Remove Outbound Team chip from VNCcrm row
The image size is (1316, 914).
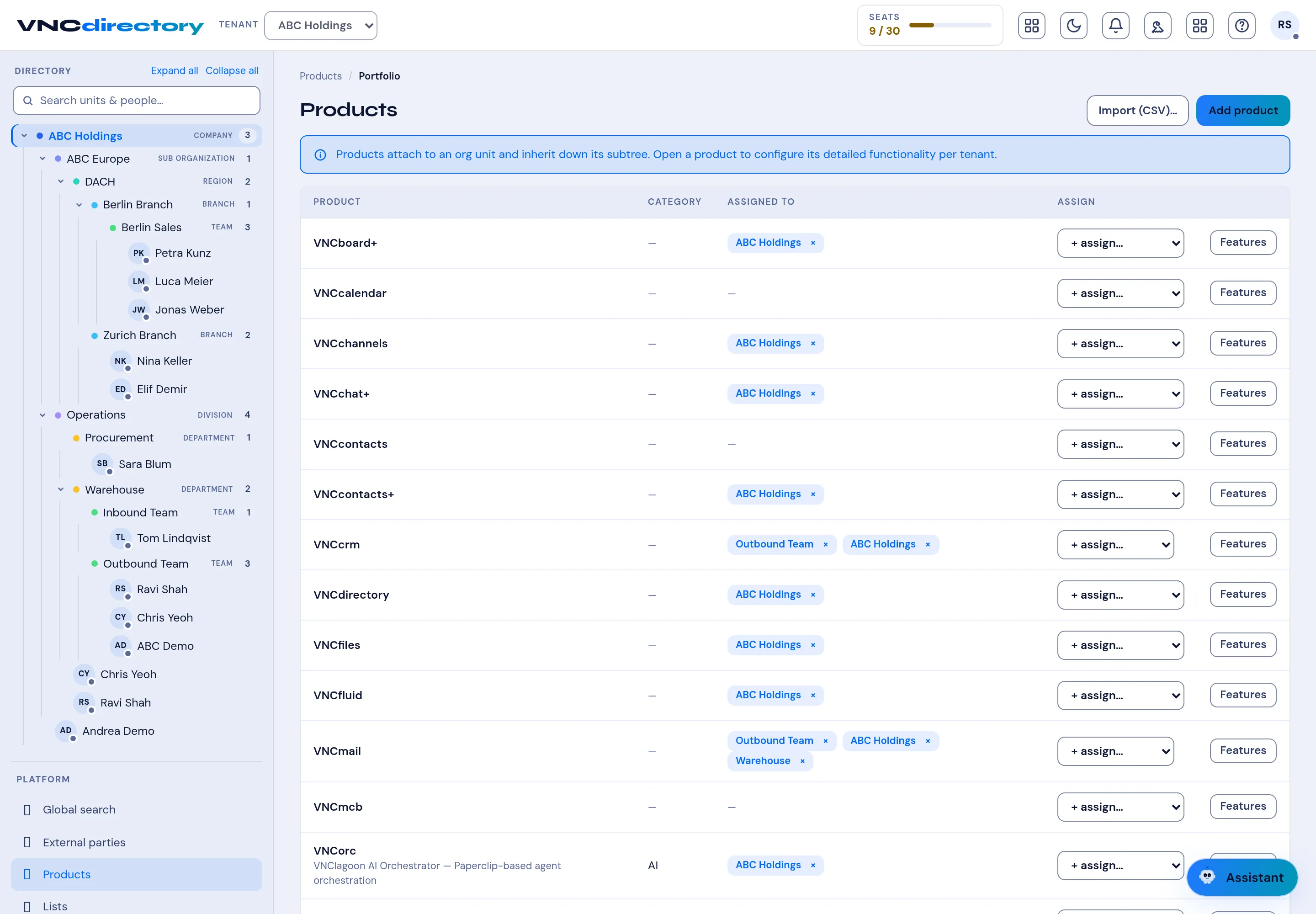[825, 545]
